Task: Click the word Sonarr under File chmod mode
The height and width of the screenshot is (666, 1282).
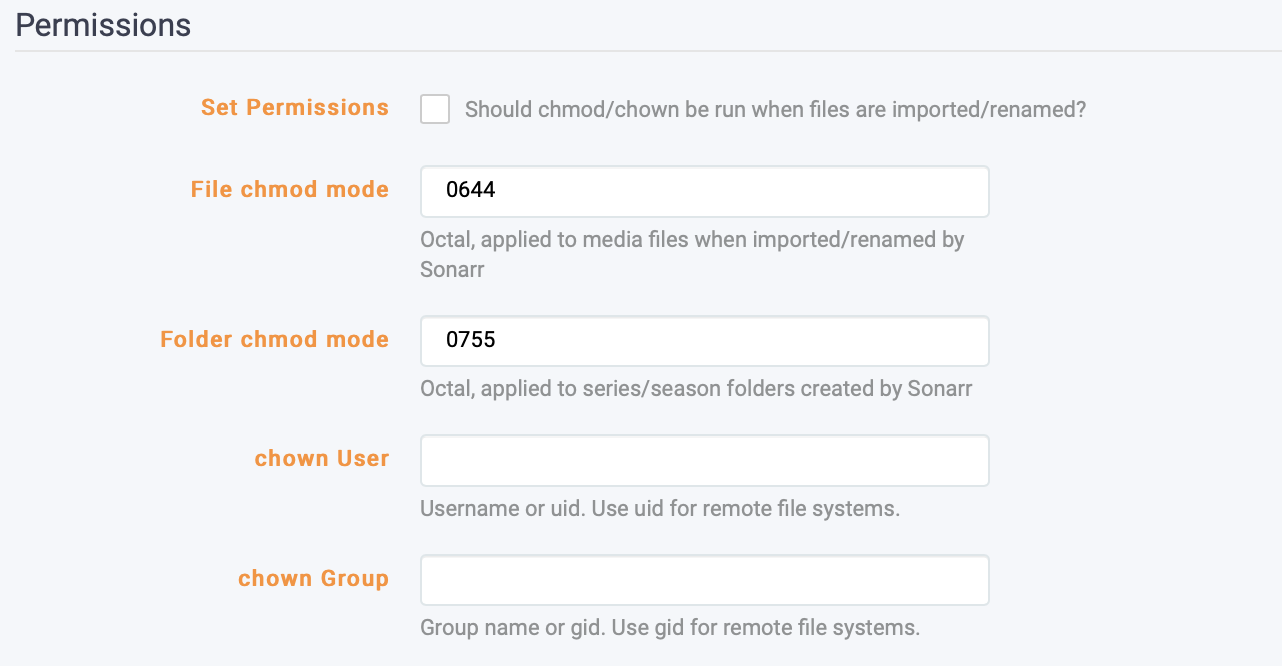Action: tap(452, 270)
